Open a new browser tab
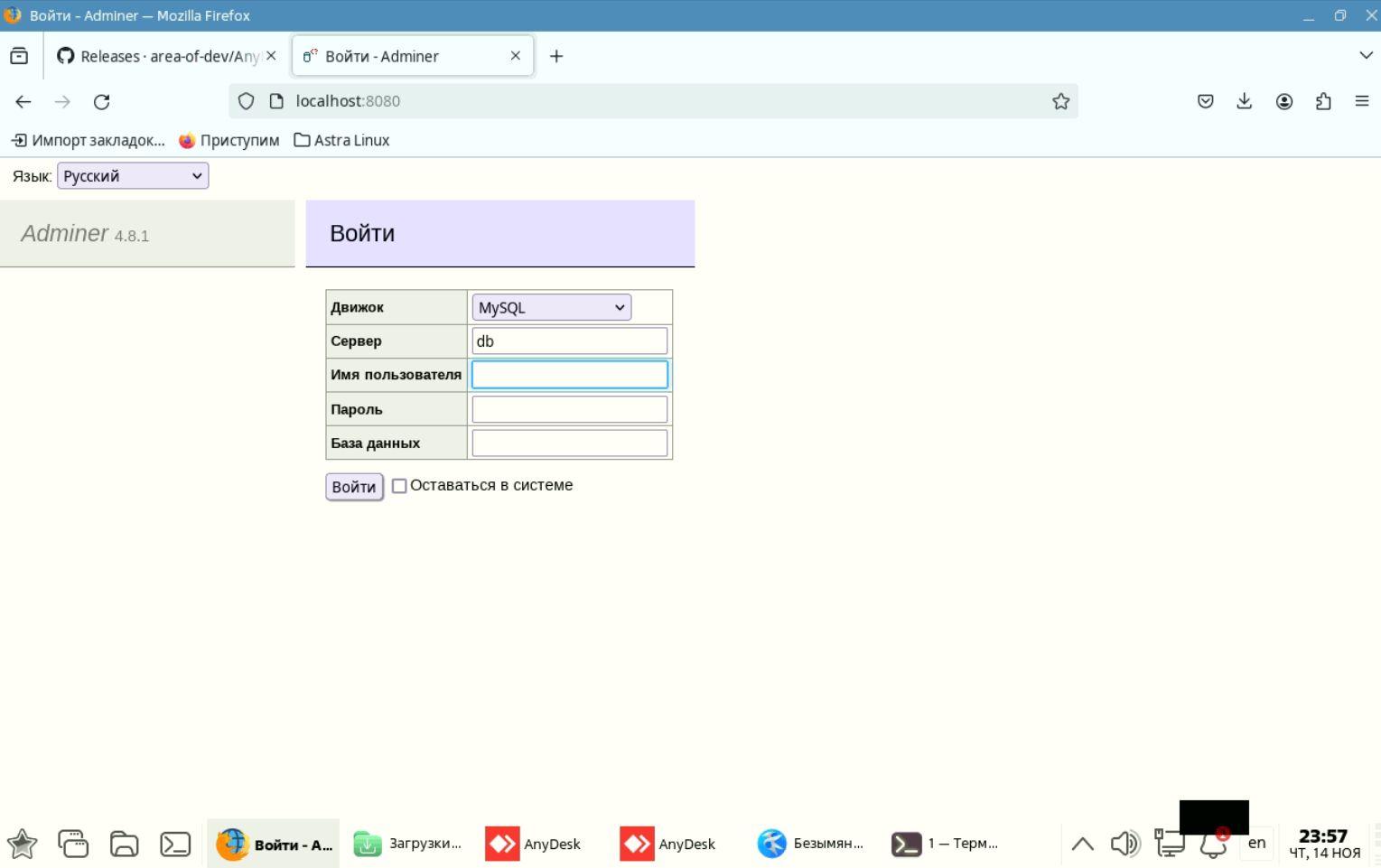 pyautogui.click(x=556, y=56)
